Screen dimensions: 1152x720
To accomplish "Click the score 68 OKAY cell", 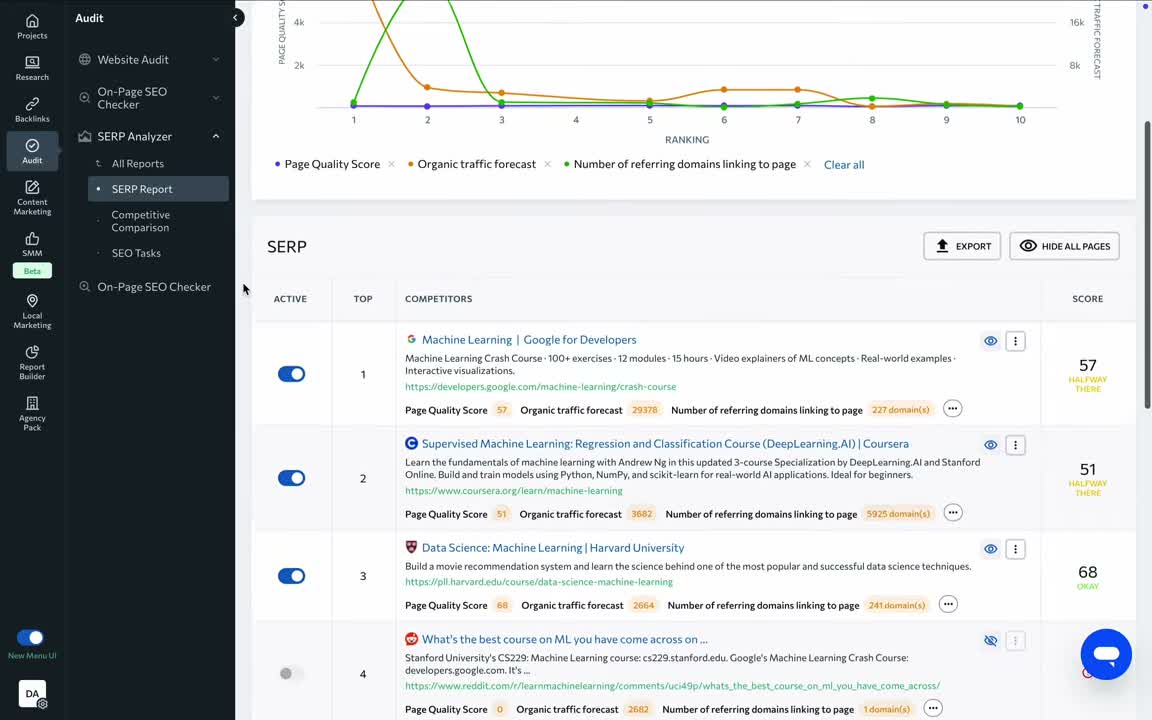I will 1087,577.
